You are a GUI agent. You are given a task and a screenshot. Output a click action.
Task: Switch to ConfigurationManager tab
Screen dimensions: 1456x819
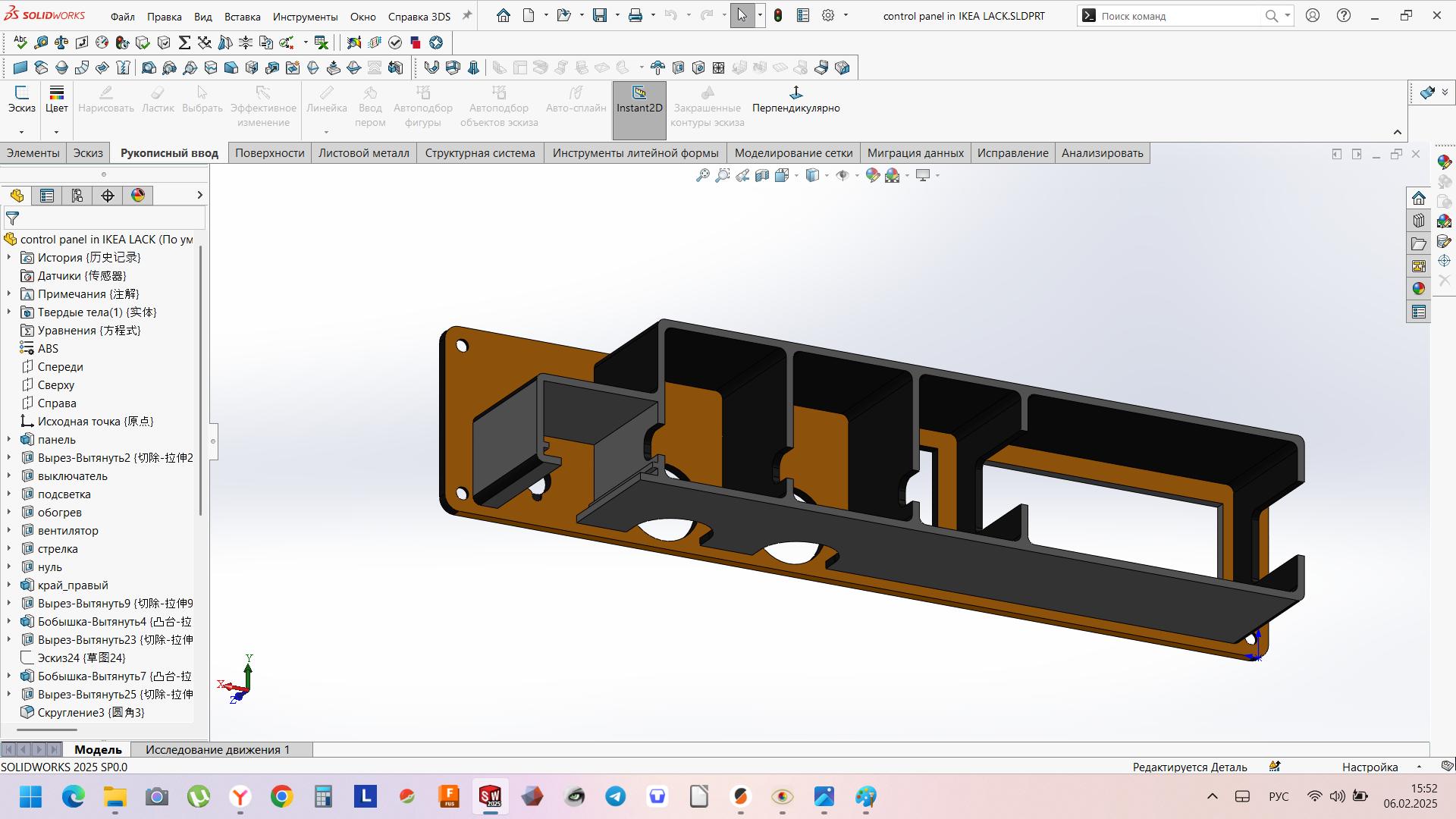tap(77, 196)
